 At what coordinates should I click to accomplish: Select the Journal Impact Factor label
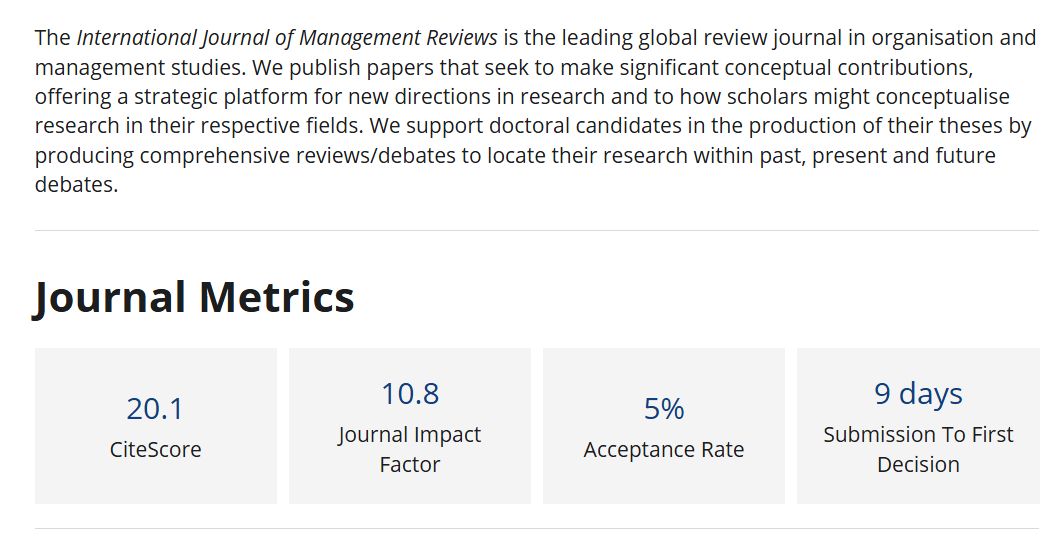click(x=410, y=449)
